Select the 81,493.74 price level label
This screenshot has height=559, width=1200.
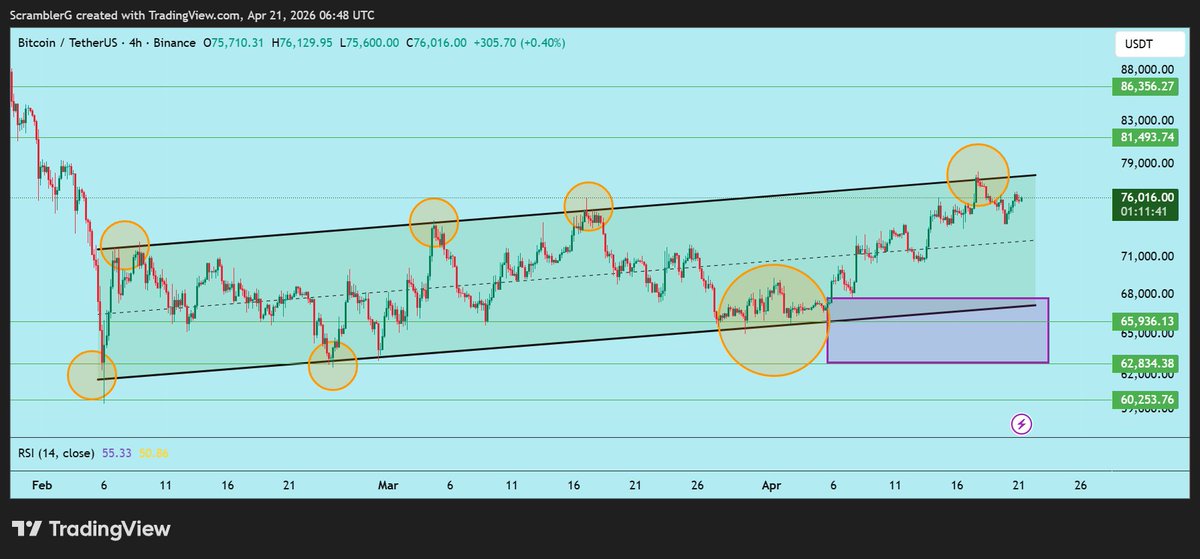click(x=1147, y=137)
